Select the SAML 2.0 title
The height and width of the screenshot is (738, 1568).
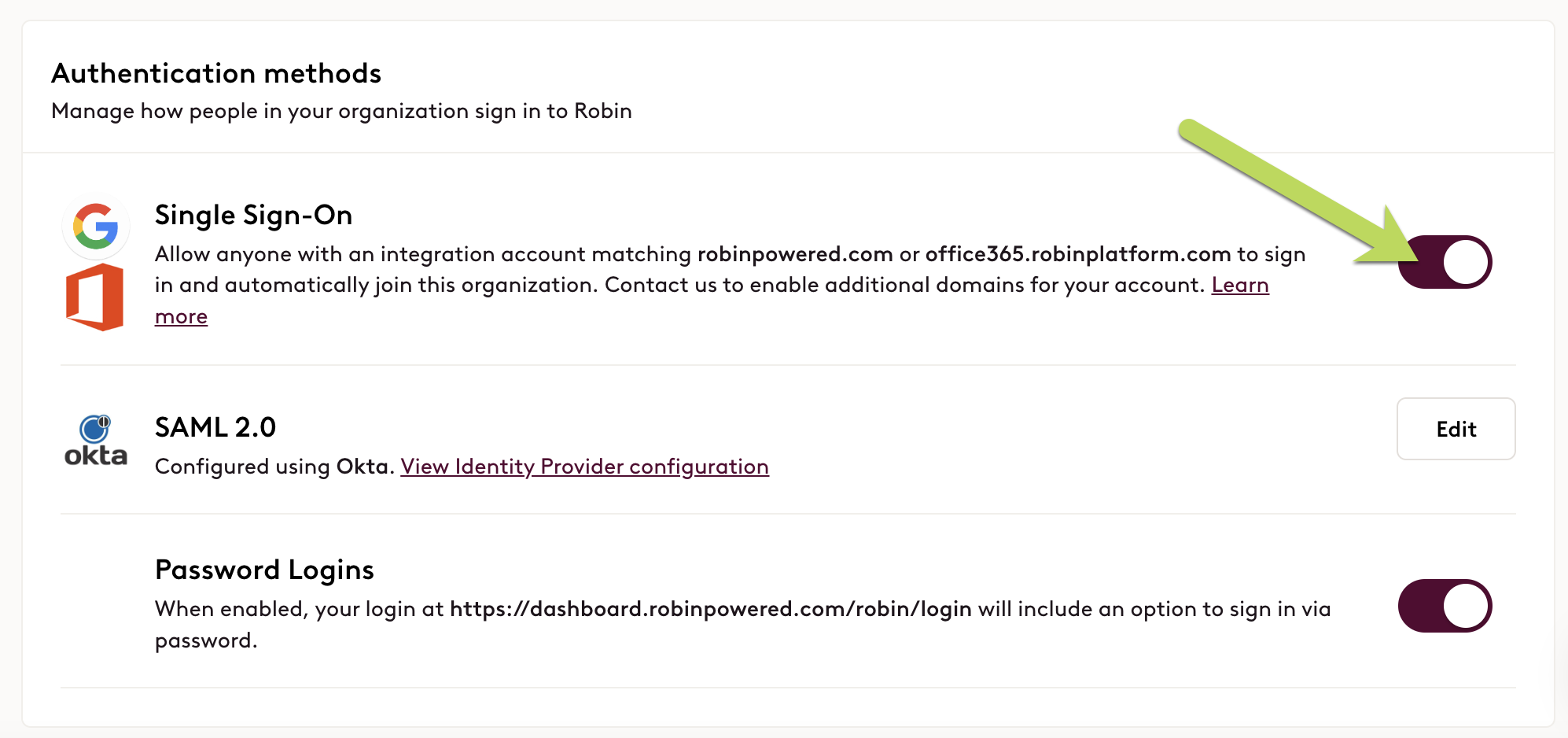pos(215,427)
